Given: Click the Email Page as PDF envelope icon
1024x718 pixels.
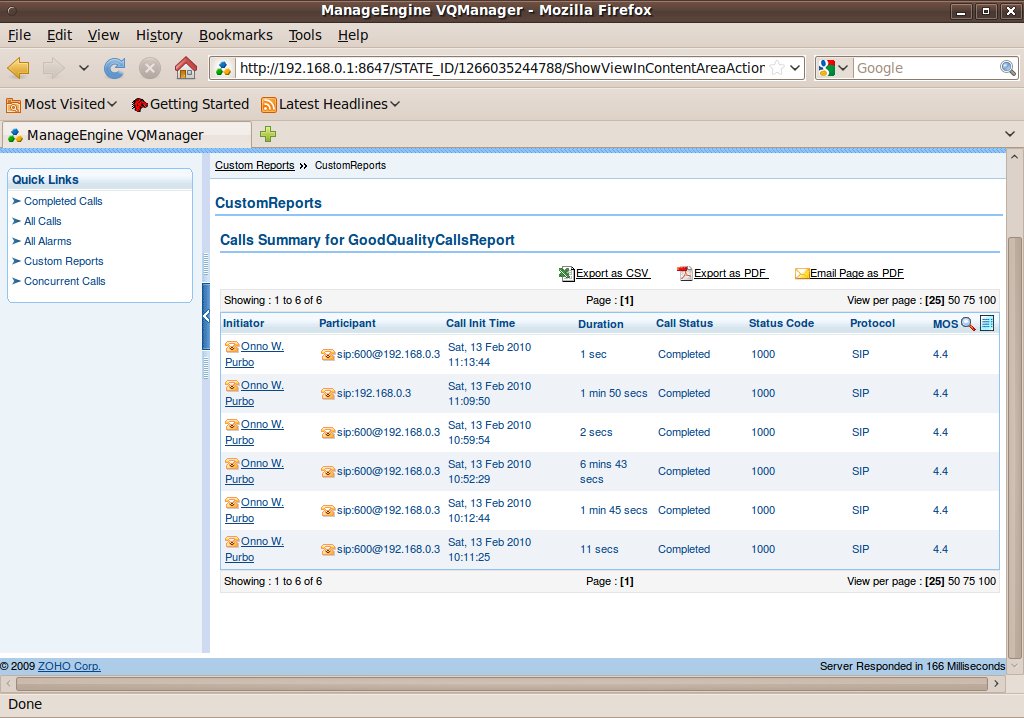Looking at the screenshot, I should tap(802, 273).
